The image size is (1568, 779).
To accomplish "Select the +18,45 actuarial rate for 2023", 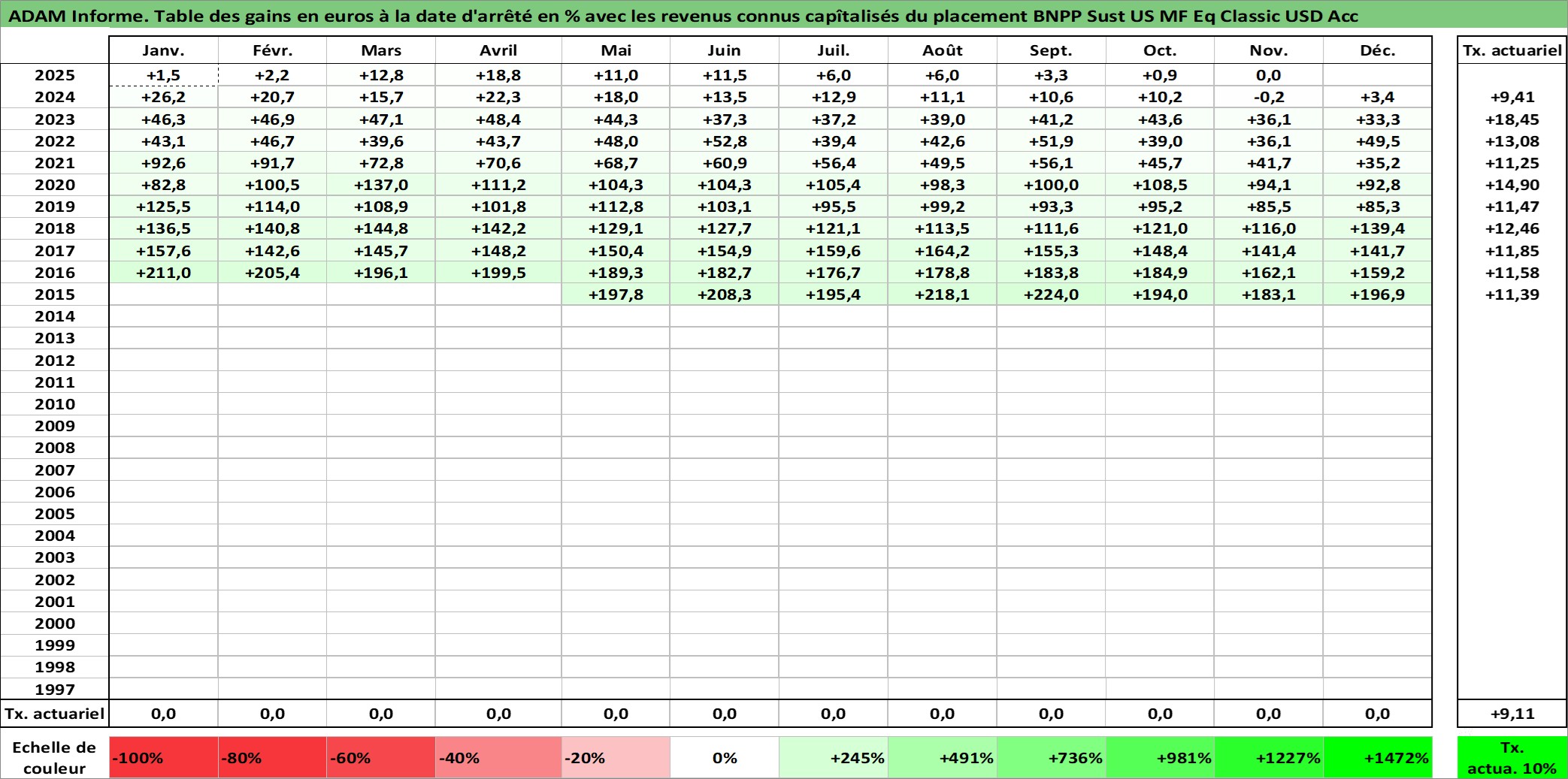I will point(1512,119).
